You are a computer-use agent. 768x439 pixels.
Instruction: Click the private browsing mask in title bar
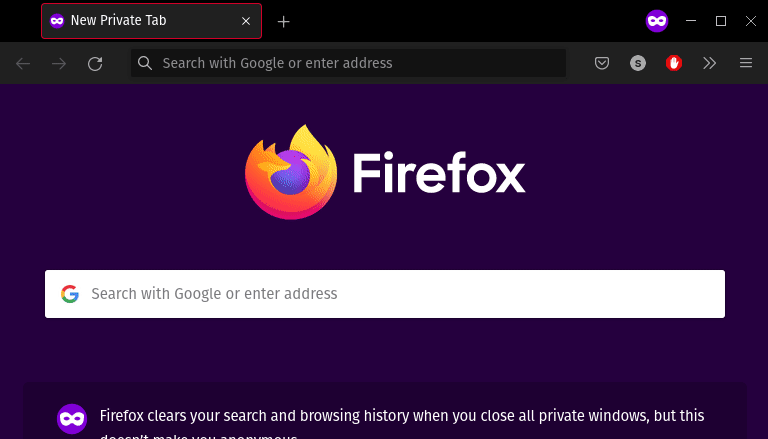click(x=656, y=21)
